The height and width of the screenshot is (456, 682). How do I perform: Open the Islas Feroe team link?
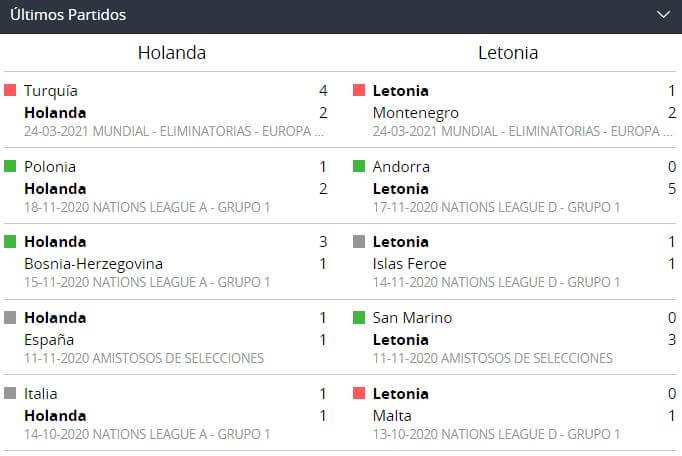409,264
